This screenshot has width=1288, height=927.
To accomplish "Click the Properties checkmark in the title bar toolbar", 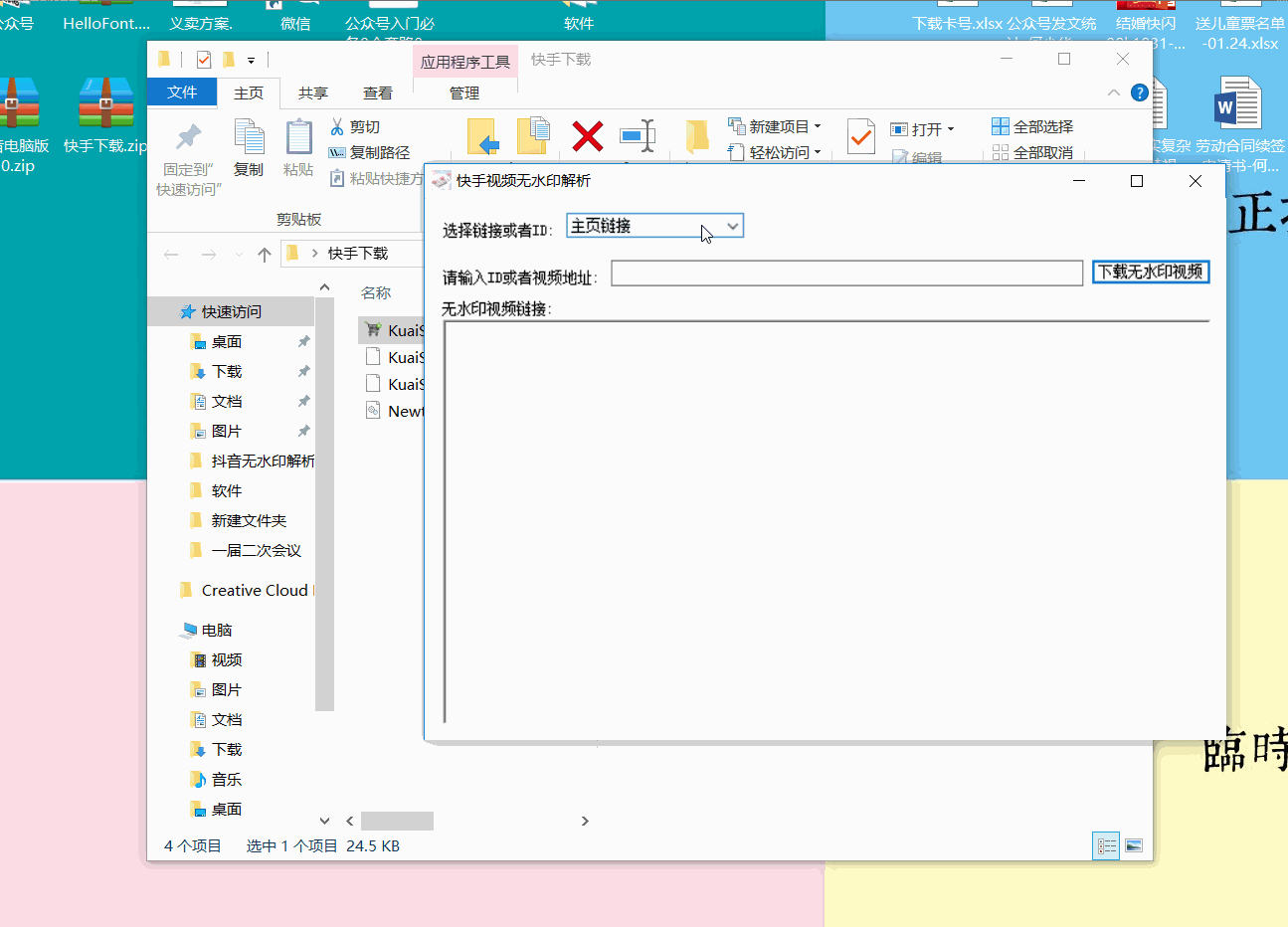I will (204, 60).
